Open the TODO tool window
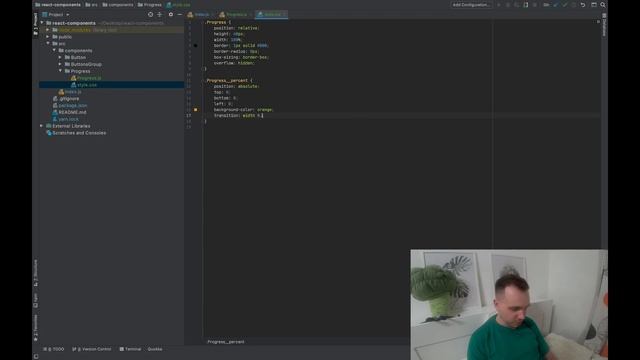 53,349
